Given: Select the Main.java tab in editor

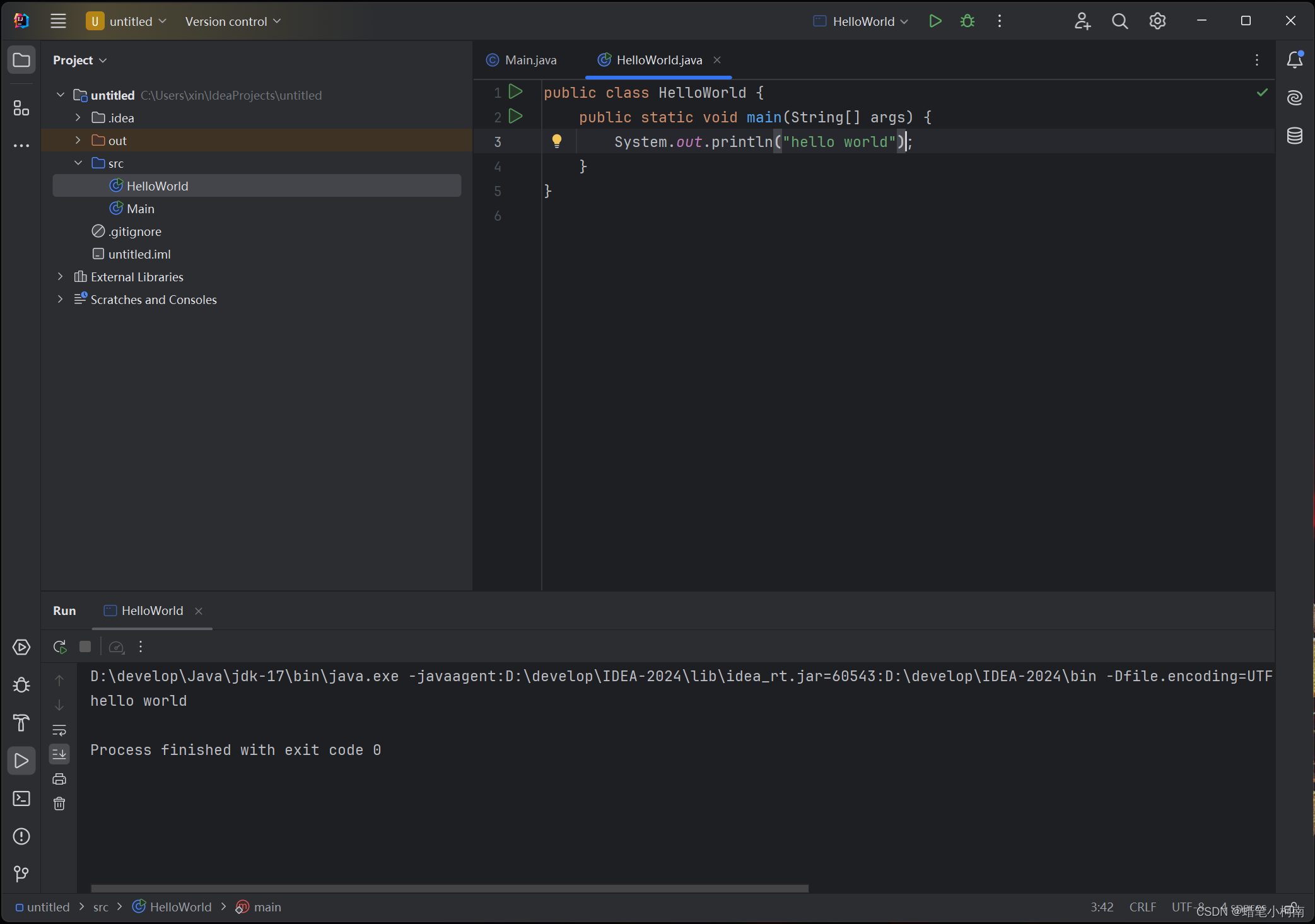Looking at the screenshot, I should 530,60.
